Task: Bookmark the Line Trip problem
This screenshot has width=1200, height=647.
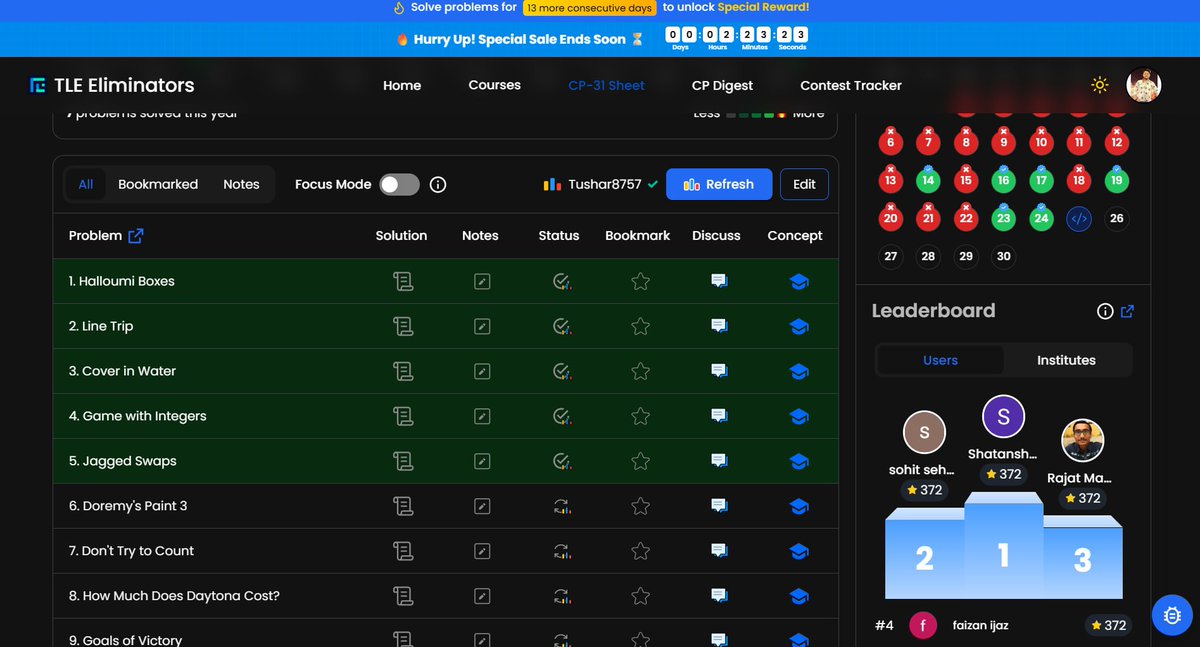Action: (x=641, y=326)
